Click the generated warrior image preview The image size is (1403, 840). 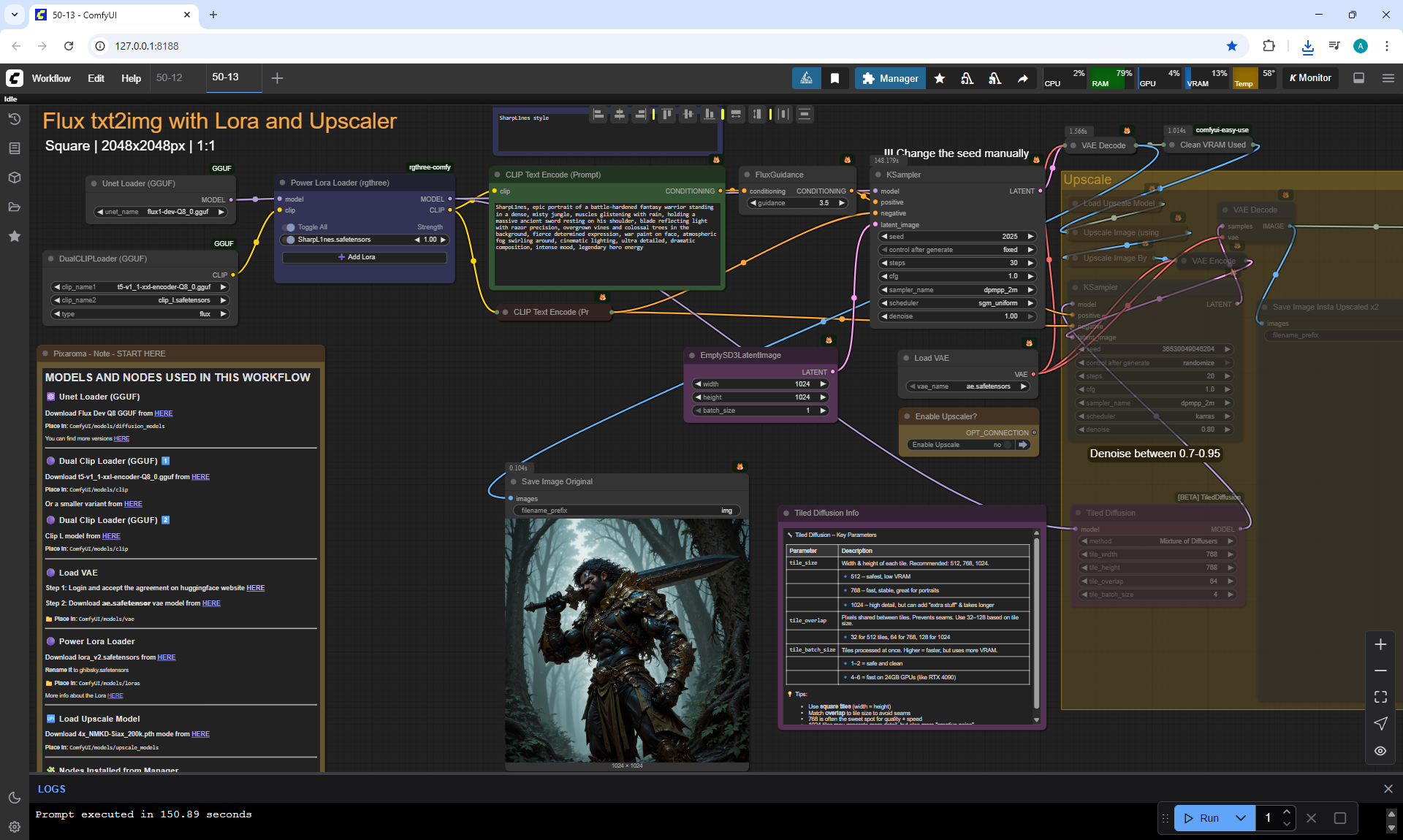pos(626,640)
